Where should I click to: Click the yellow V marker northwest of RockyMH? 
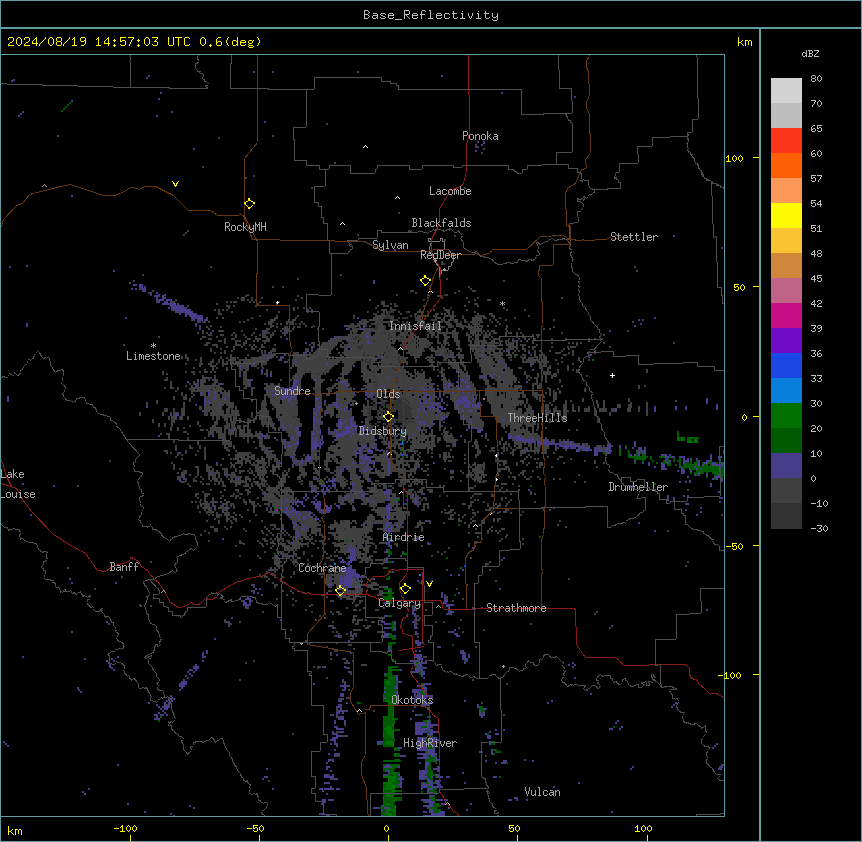[175, 184]
